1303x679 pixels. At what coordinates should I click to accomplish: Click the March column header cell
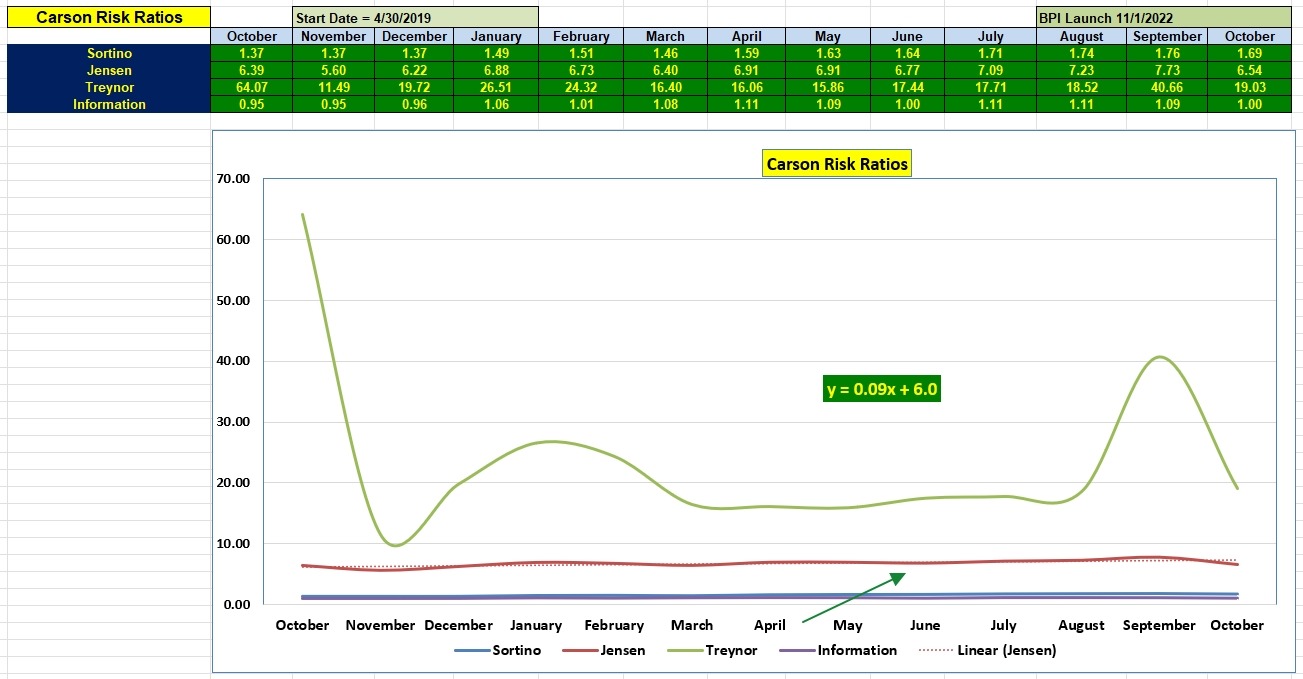664,36
